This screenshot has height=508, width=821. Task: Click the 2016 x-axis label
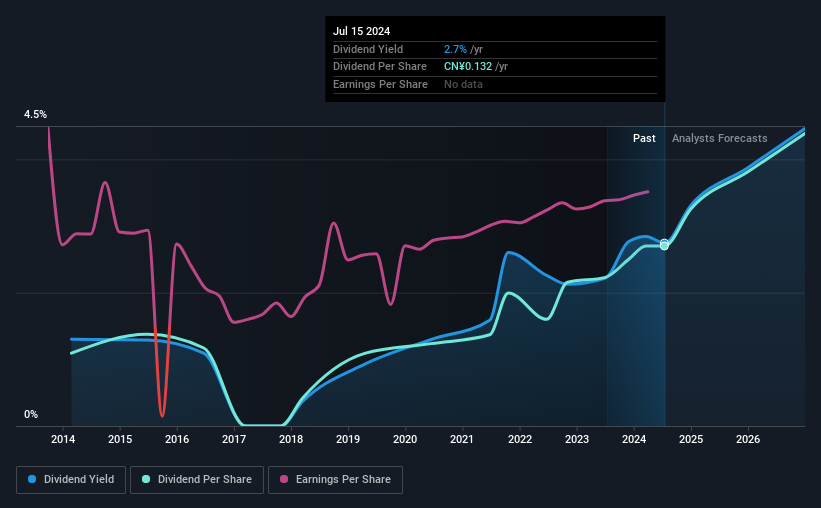177,439
